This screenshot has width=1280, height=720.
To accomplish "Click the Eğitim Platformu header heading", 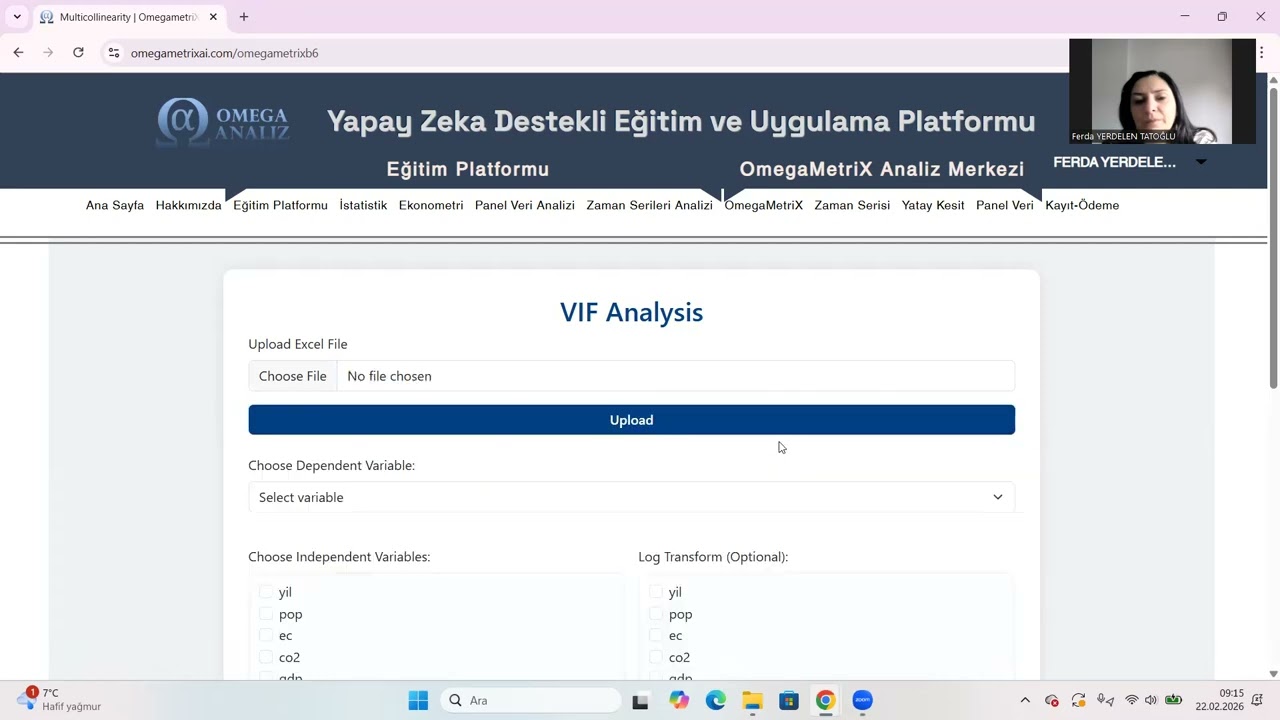I will point(468,169).
